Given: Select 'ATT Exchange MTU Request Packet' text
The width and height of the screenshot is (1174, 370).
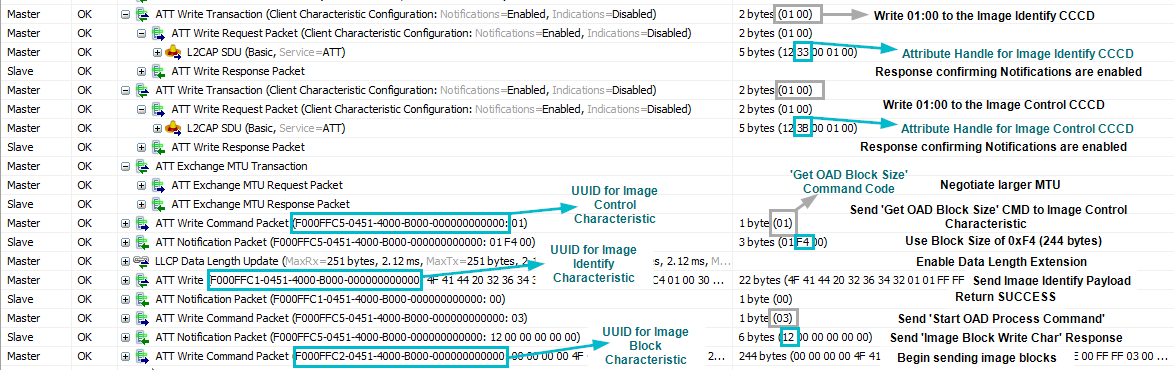Looking at the screenshot, I should click(x=257, y=185).
